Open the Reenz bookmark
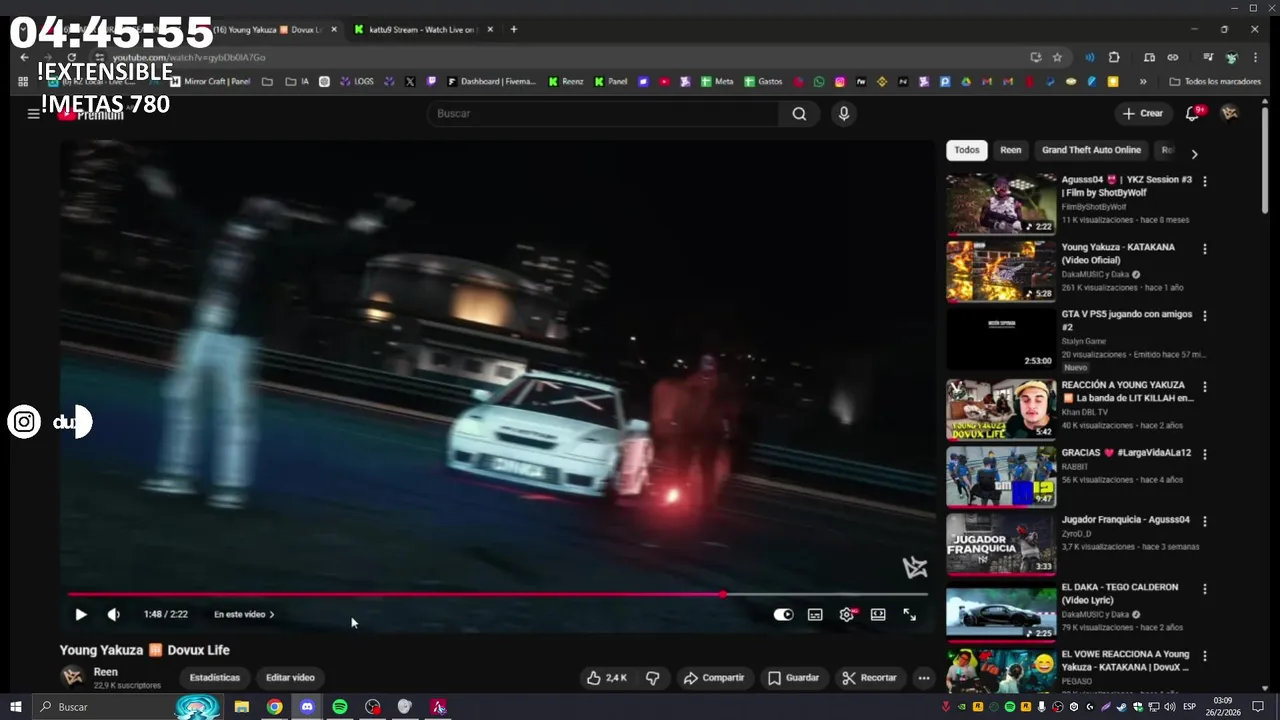The image size is (1280, 720). click(x=566, y=82)
